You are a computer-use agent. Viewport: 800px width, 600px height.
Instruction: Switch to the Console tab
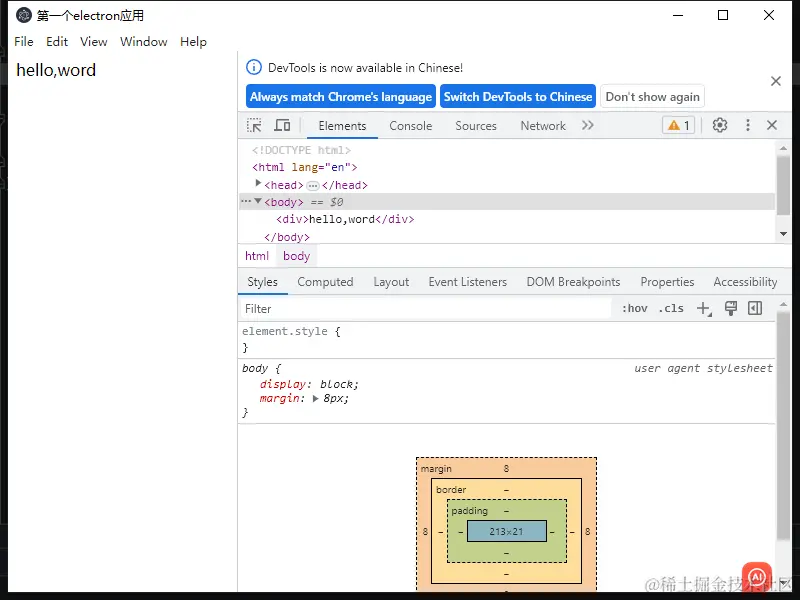point(411,126)
